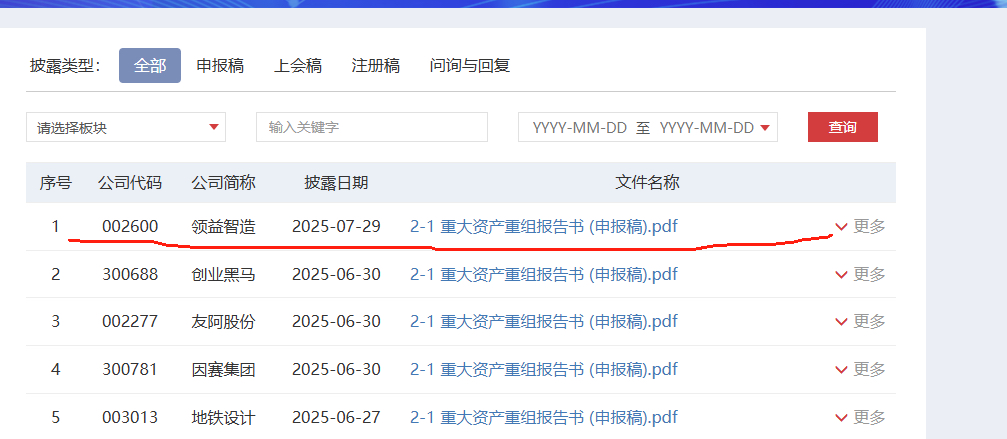1007x439 pixels.
Task: Click serial number 5 of 地铁设计 row
Action: click(x=56, y=418)
